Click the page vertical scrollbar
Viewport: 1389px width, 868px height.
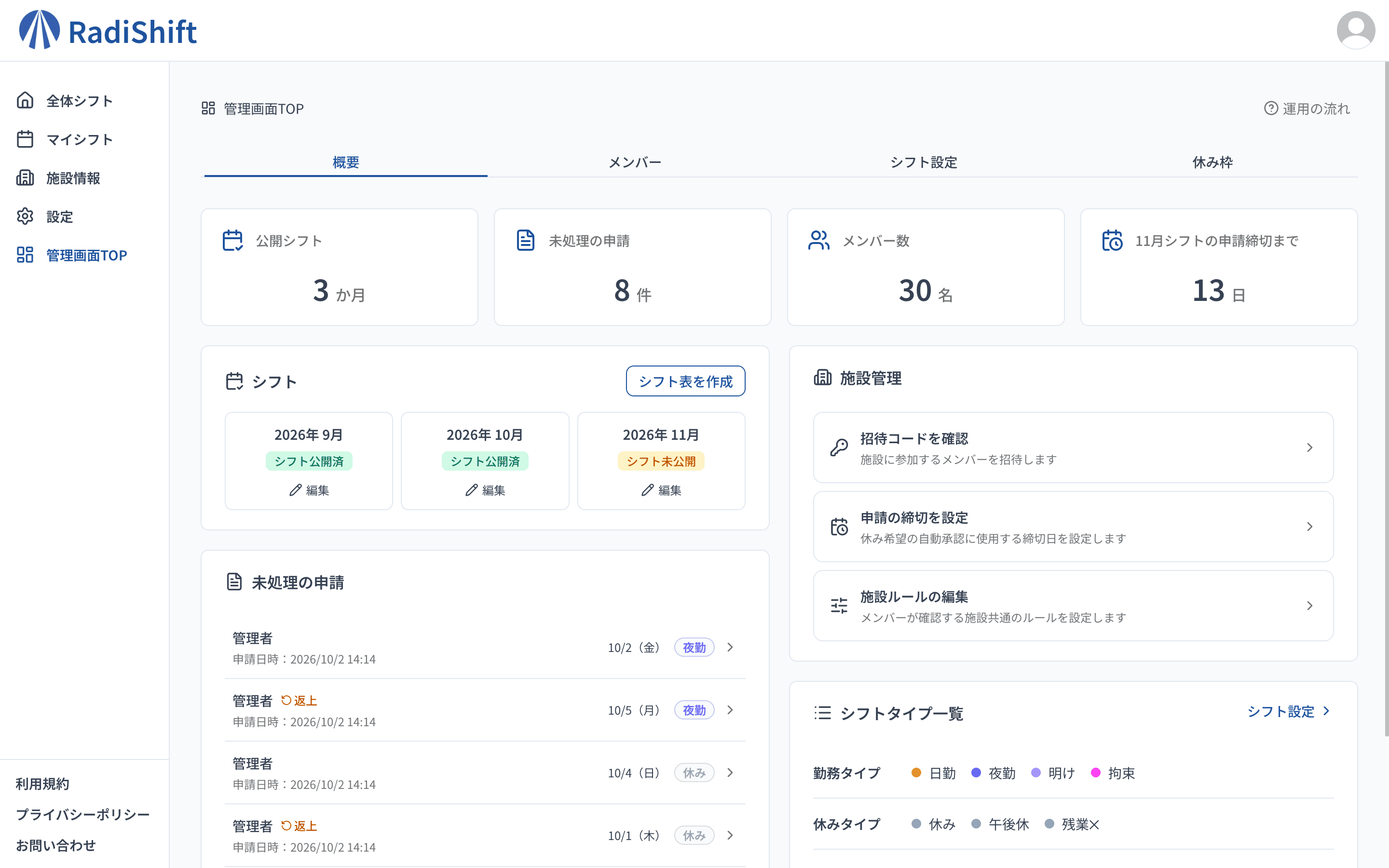[1386, 399]
